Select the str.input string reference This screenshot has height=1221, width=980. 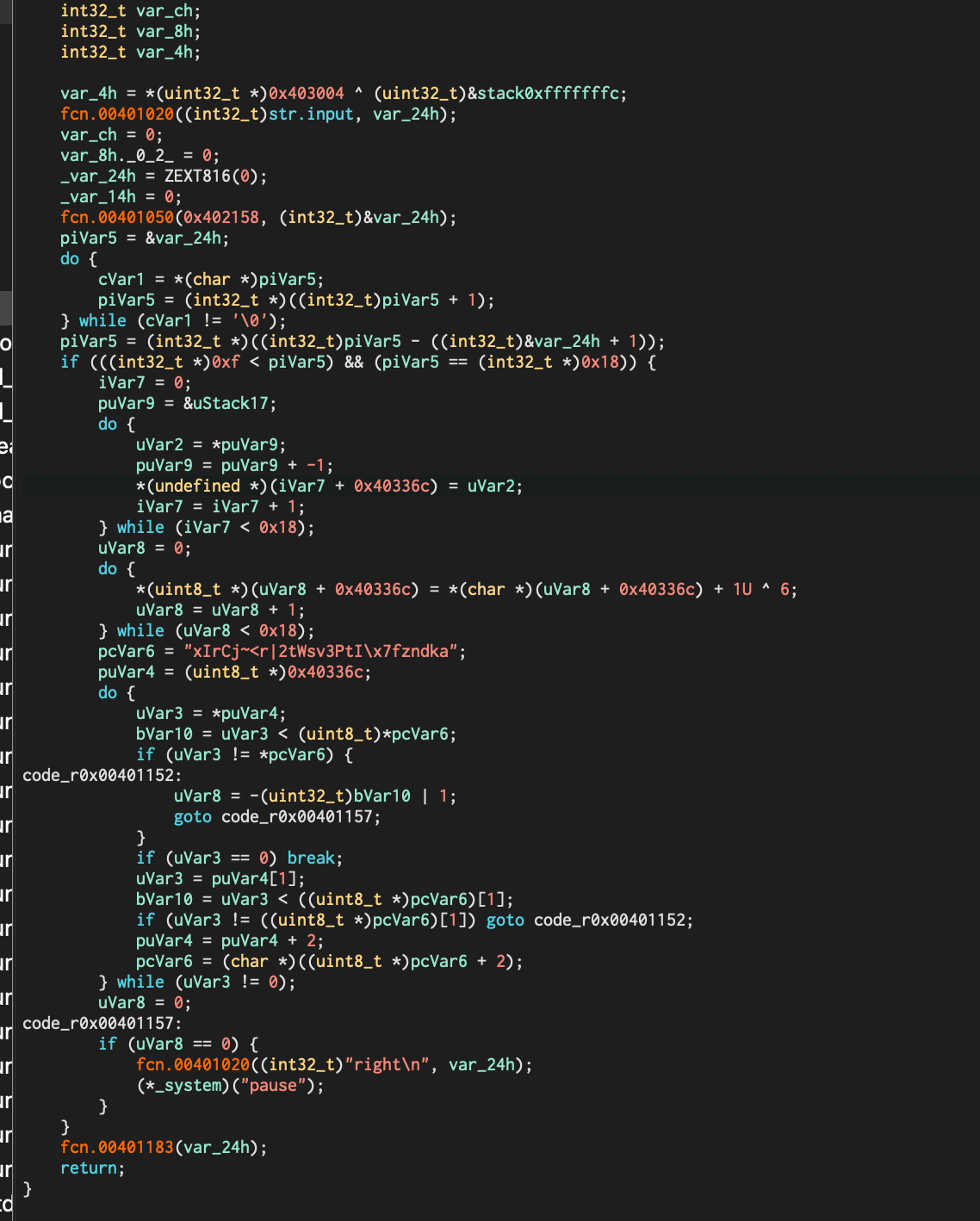[x=311, y=115]
